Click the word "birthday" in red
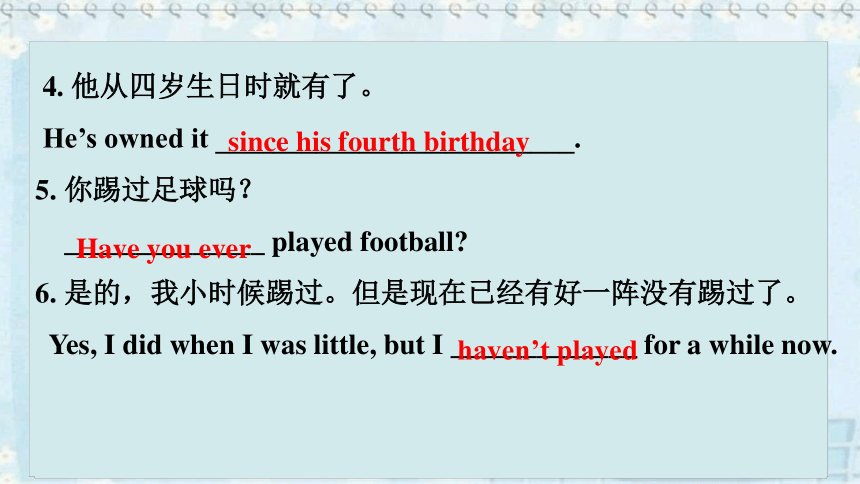The image size is (860, 484). pyautogui.click(x=476, y=143)
